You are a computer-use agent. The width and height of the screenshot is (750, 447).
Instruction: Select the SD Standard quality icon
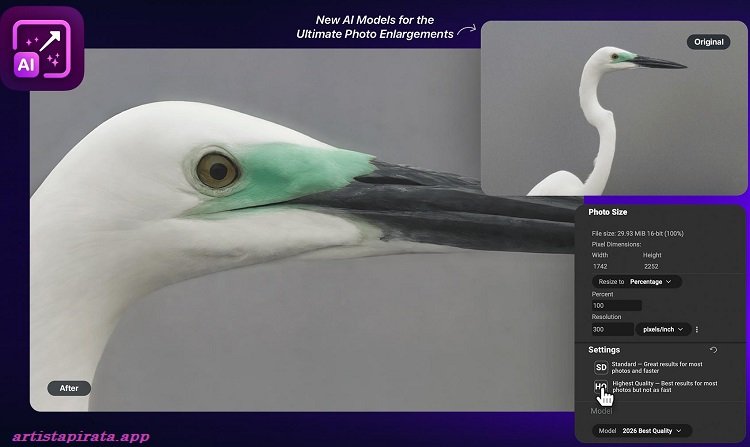coord(601,367)
